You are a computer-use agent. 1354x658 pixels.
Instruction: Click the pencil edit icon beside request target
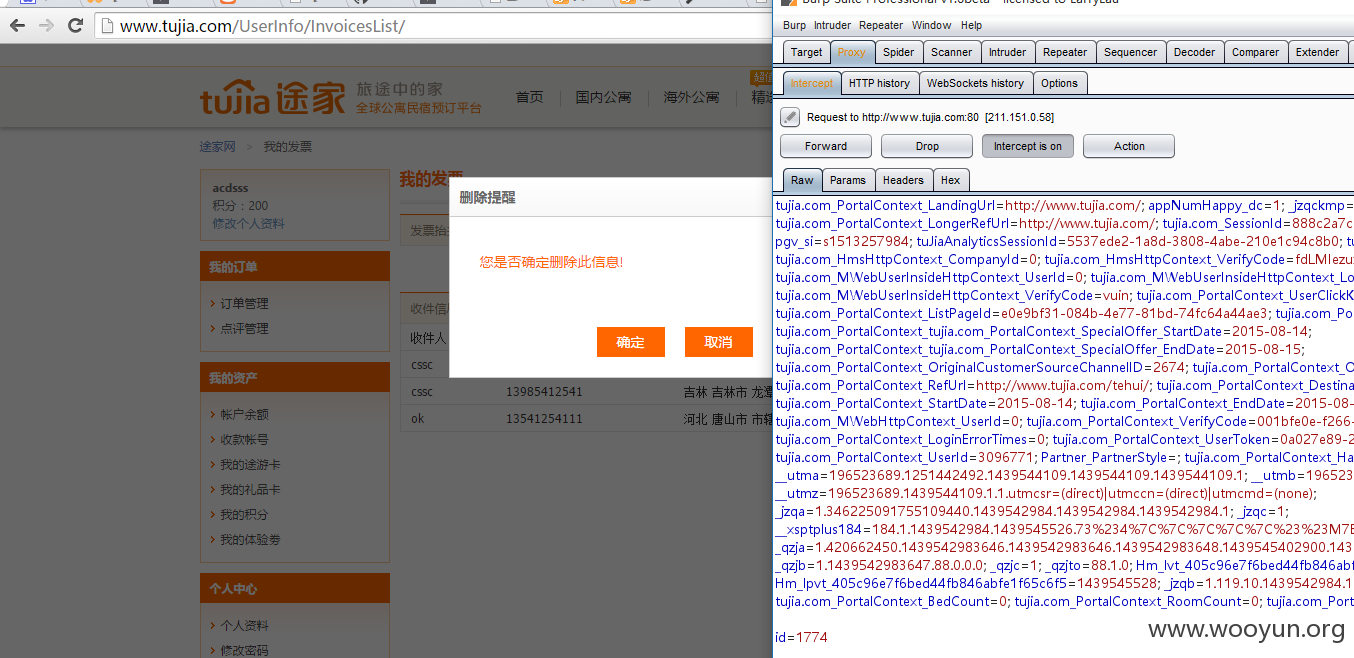pos(790,117)
